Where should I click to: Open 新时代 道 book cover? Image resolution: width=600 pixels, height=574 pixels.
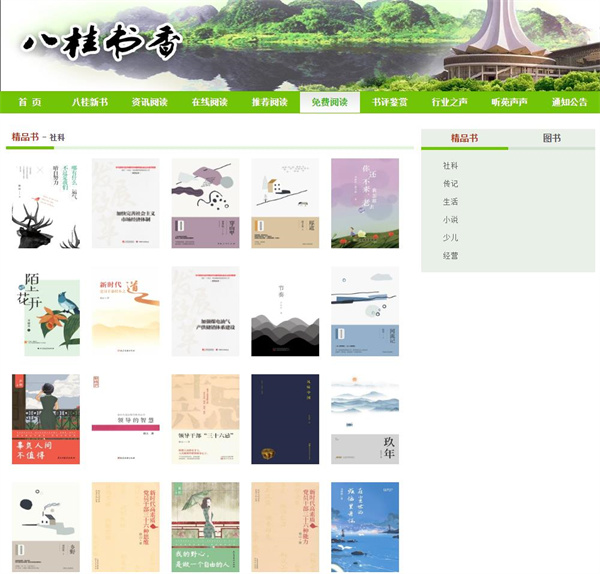(x=126, y=311)
